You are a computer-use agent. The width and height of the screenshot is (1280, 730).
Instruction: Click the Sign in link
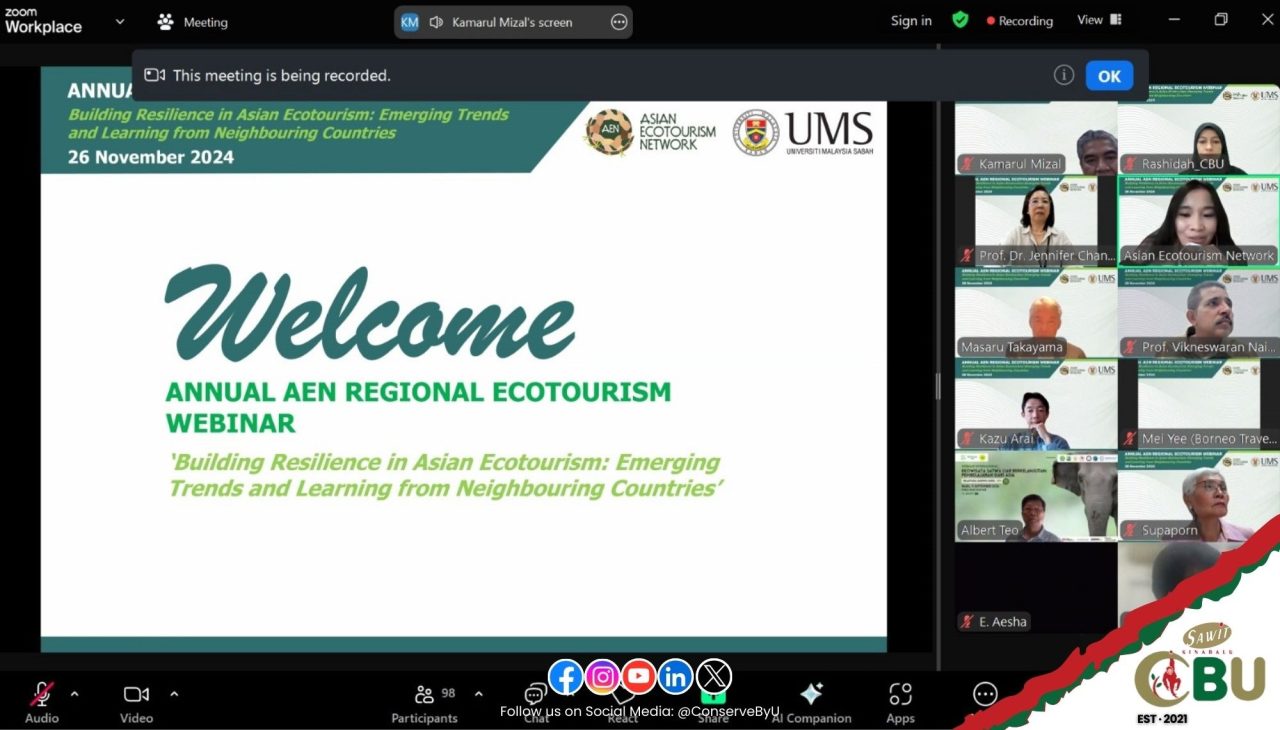pos(911,21)
